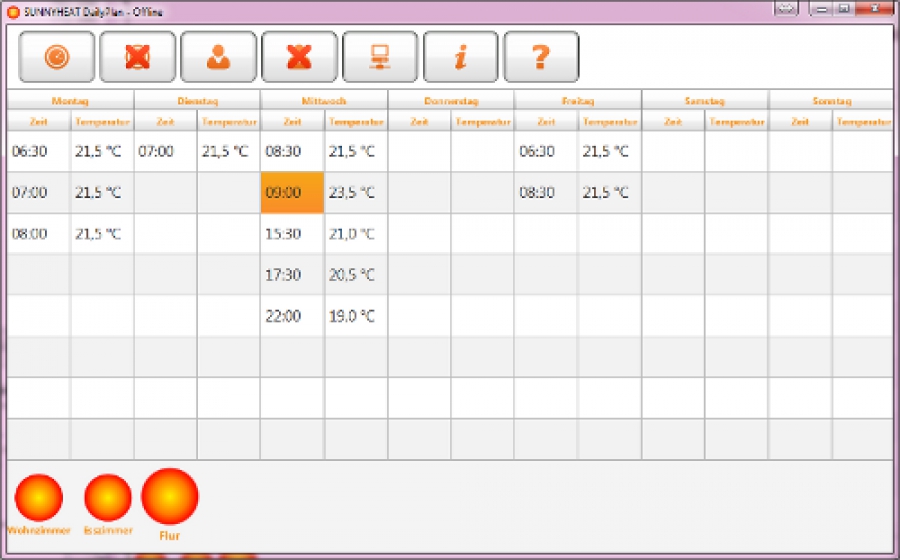This screenshot has width=900, height=560.
Task: Click the 19,0 °C temperature cell
Action: 355,316
